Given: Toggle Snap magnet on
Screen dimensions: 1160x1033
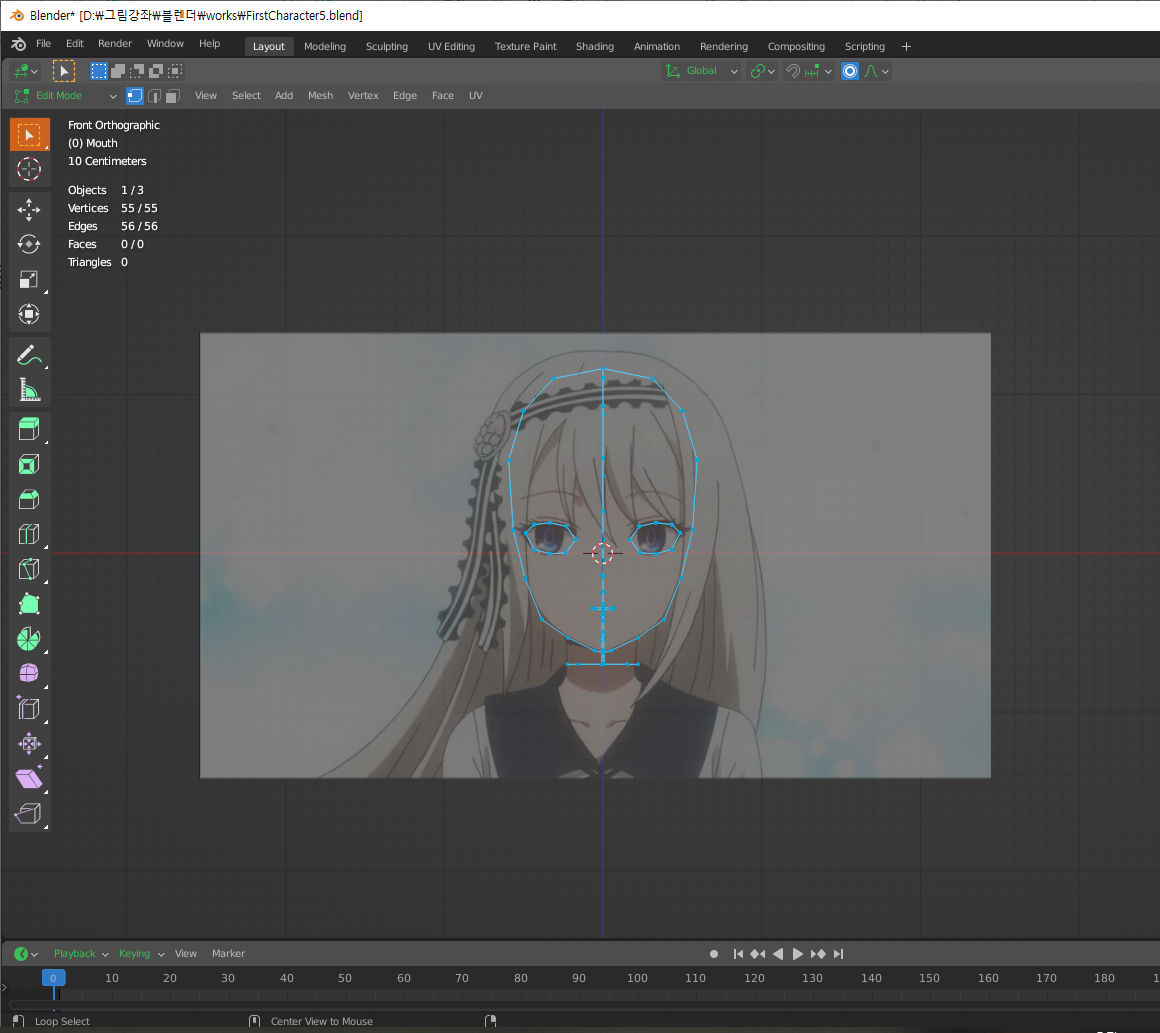Looking at the screenshot, I should tap(792, 71).
